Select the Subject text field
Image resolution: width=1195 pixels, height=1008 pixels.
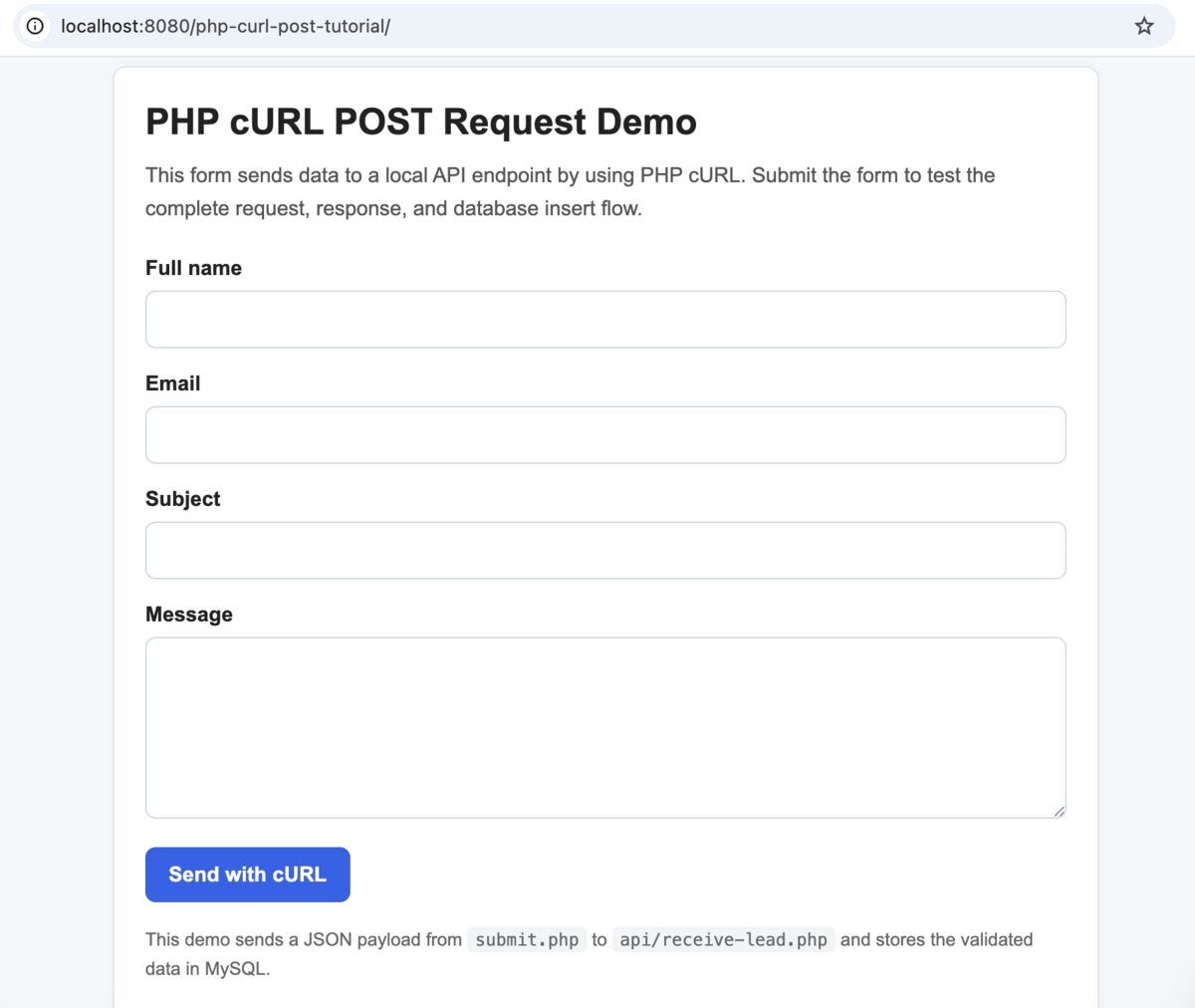pyautogui.click(x=605, y=551)
